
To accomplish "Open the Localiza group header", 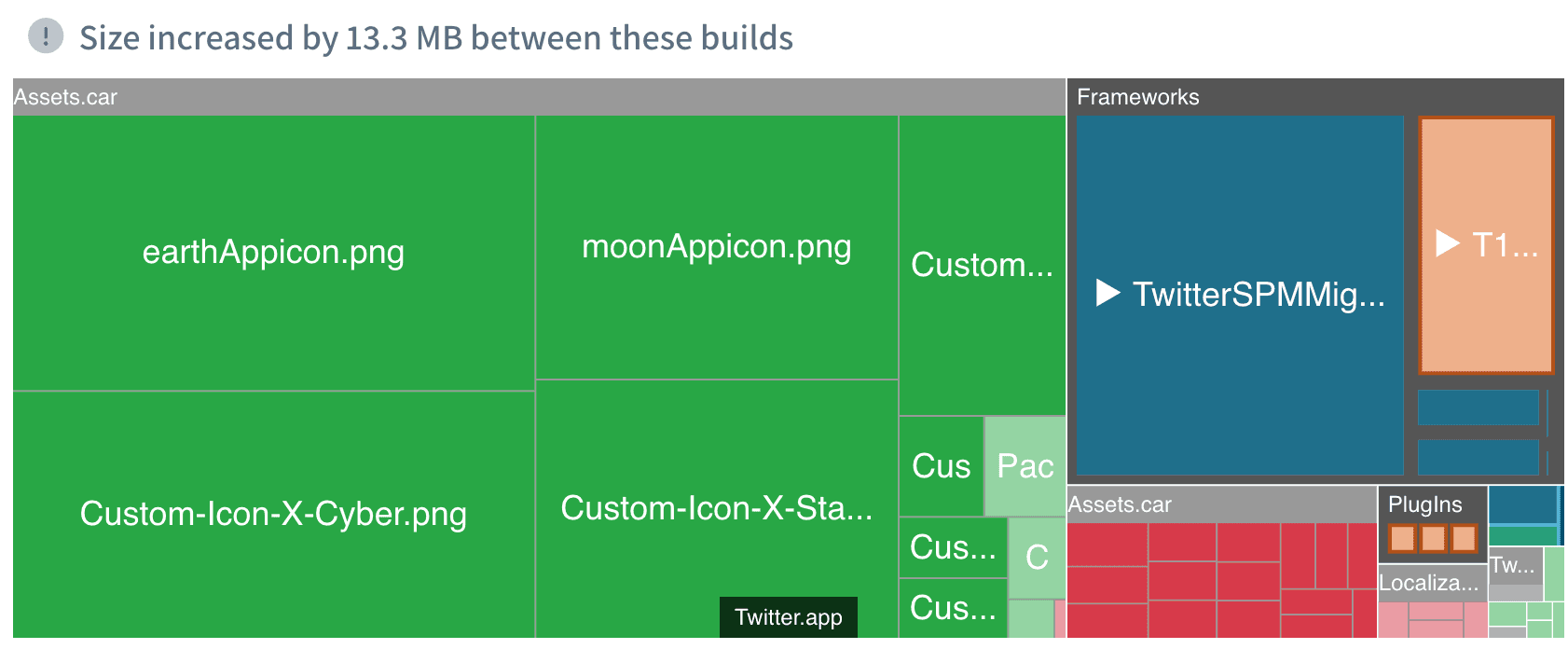I will tap(1428, 583).
